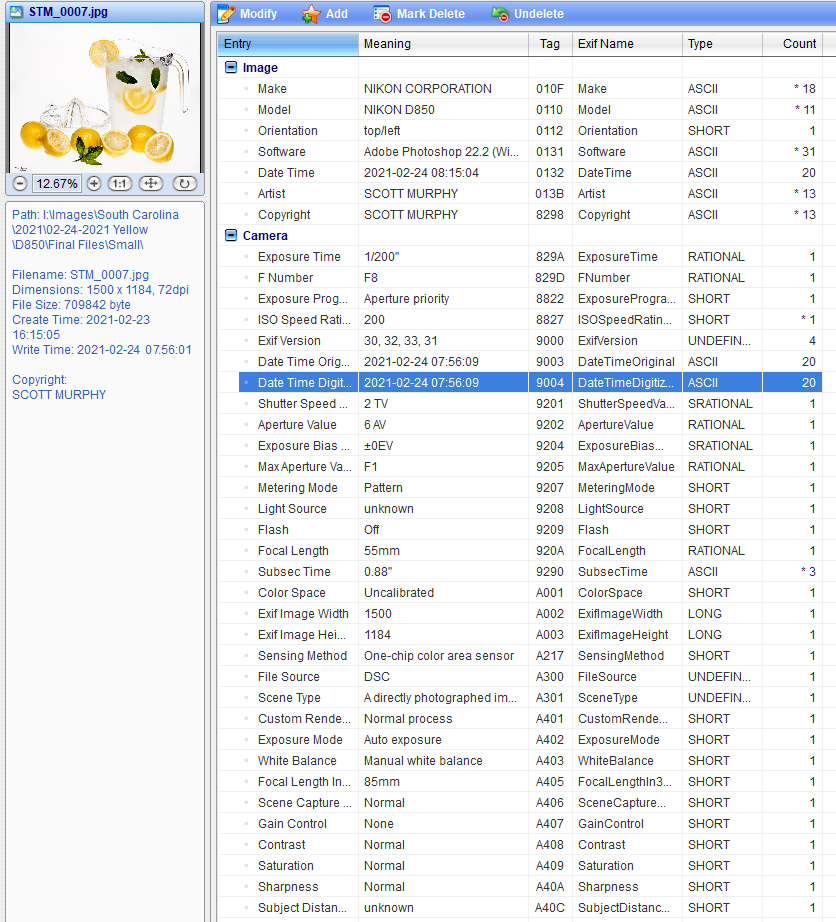
Task: Zoom out the image preview
Action: click(x=20, y=183)
